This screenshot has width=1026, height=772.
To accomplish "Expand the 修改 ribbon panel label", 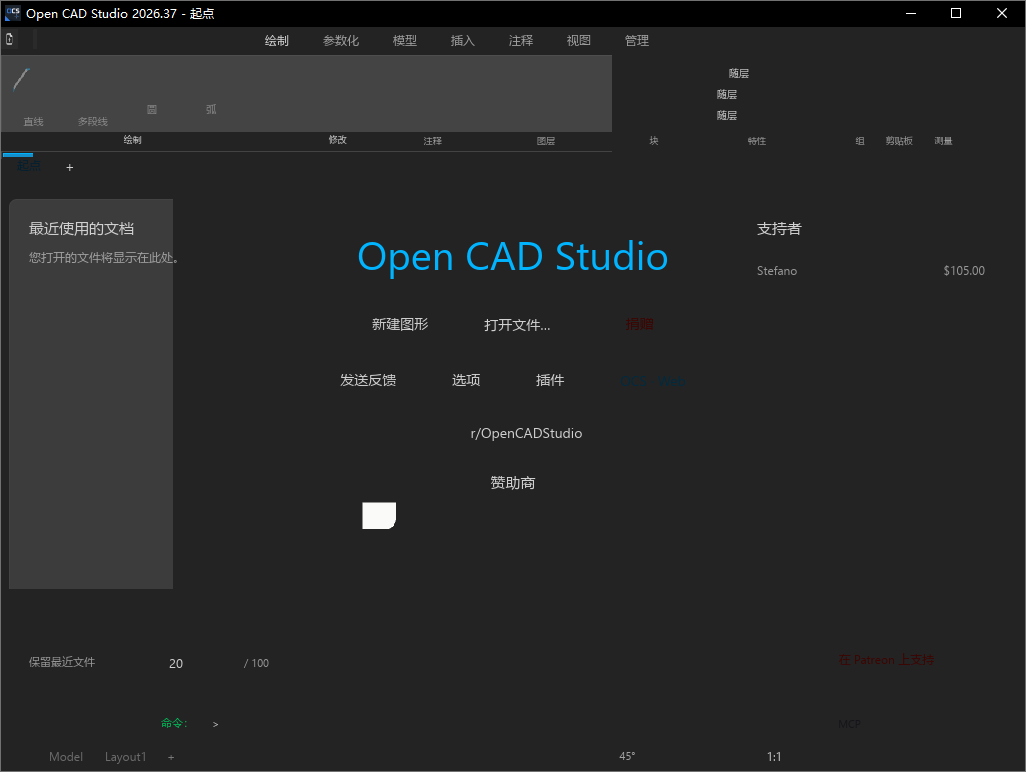I will 338,140.
